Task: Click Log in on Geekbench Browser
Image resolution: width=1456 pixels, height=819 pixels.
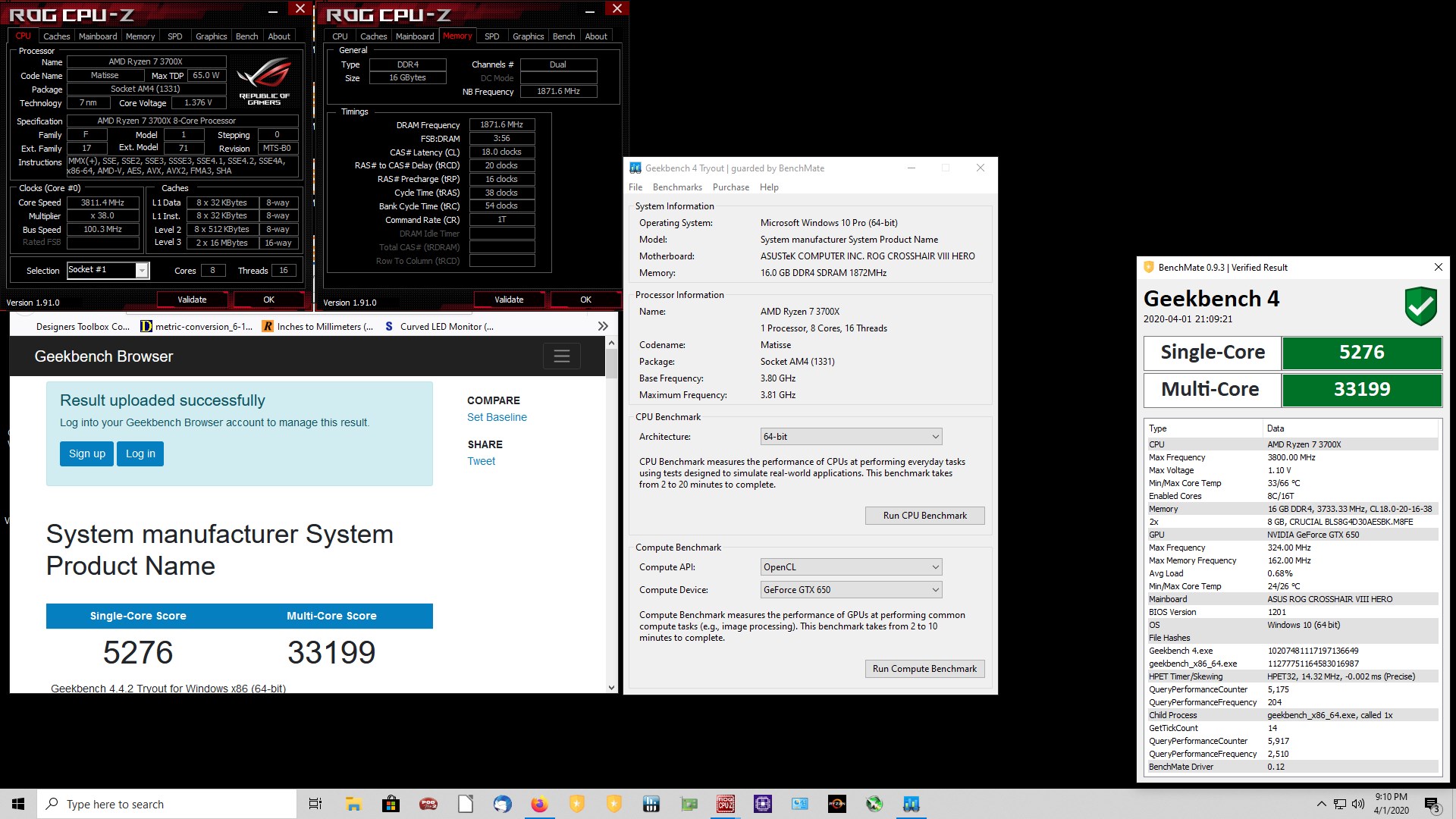Action: 140,453
